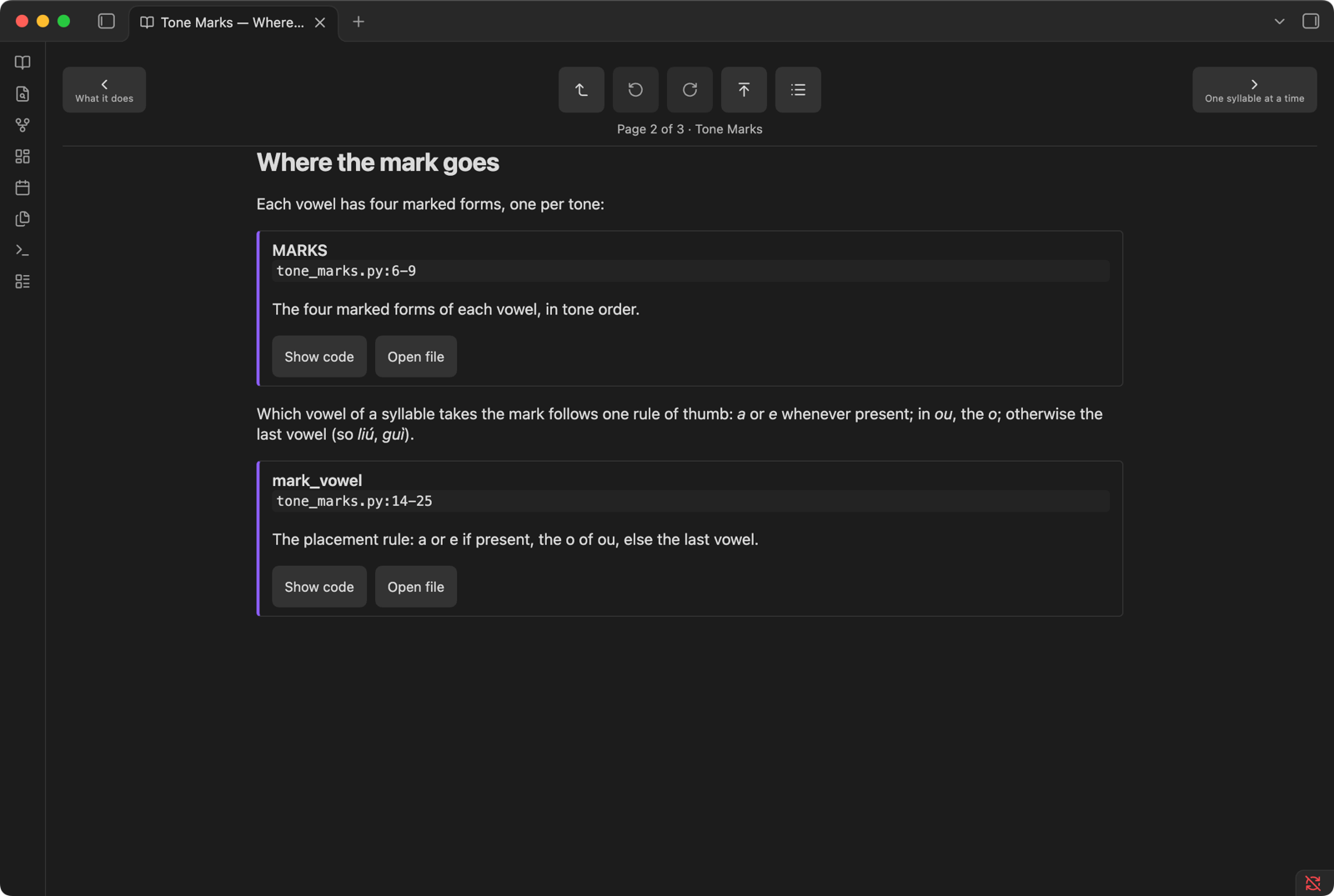Open the grid blocks icon in sidebar

click(x=23, y=157)
